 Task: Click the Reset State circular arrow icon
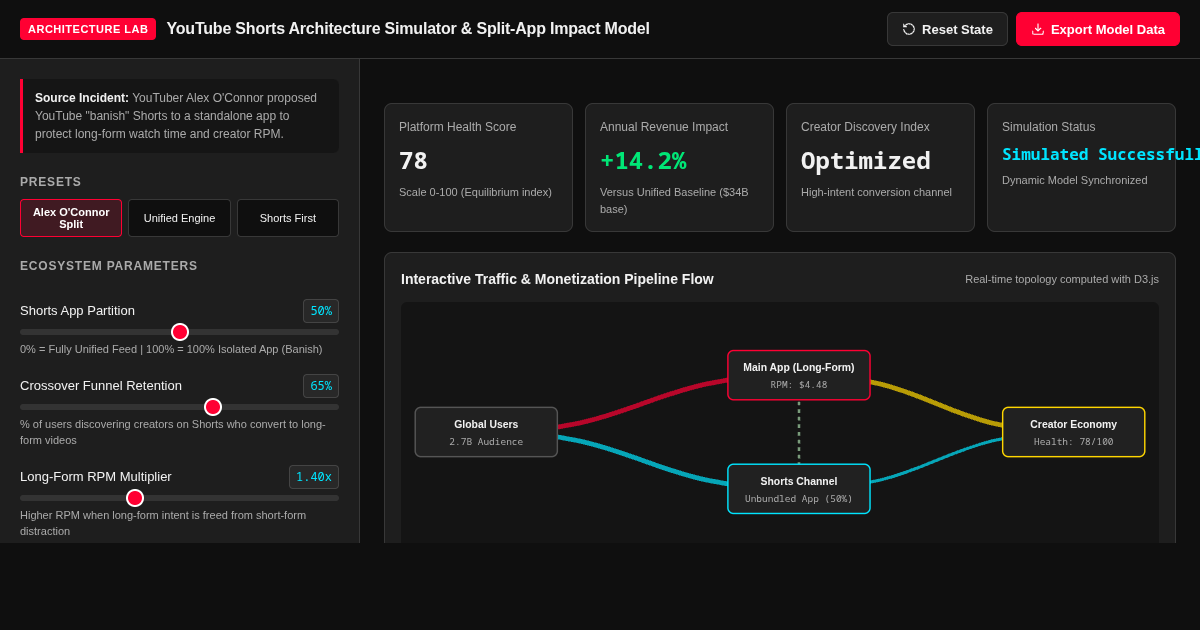909,29
